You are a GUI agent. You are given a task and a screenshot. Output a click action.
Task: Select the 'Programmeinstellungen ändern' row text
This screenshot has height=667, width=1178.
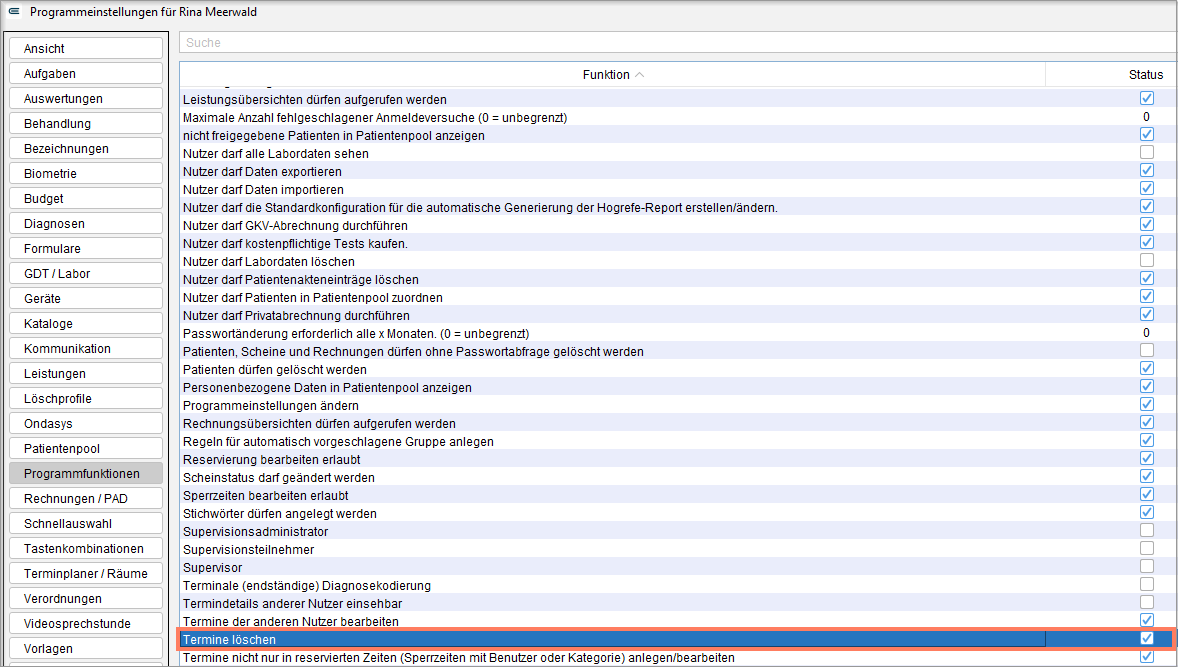271,406
